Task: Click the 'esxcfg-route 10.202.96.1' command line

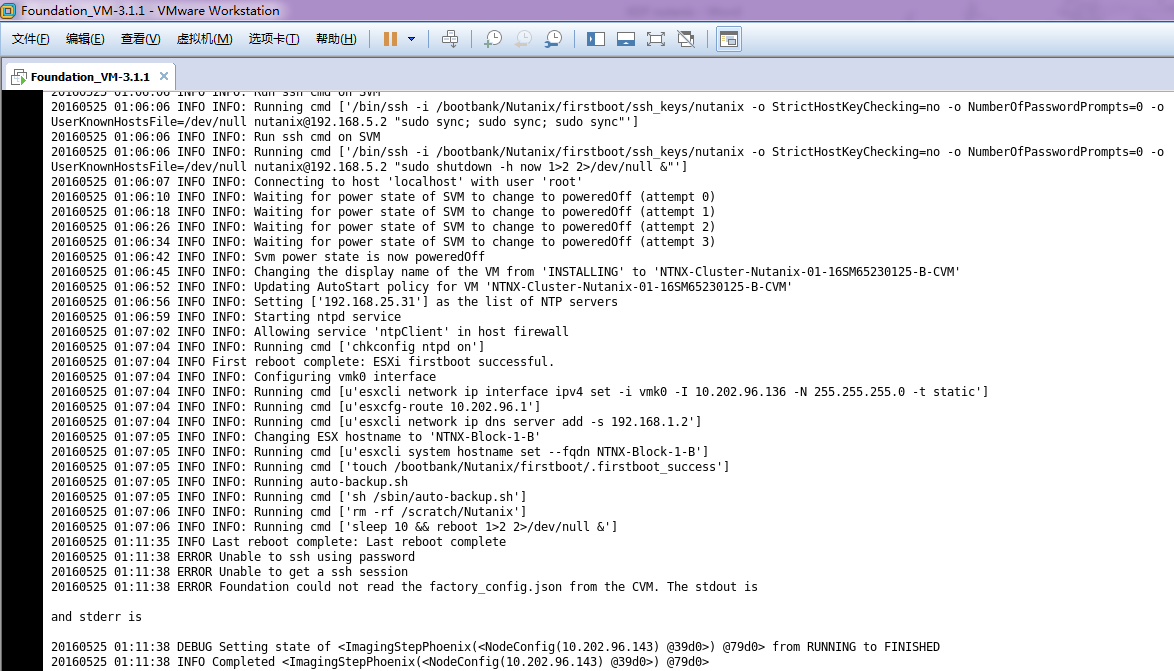Action: coord(296,407)
